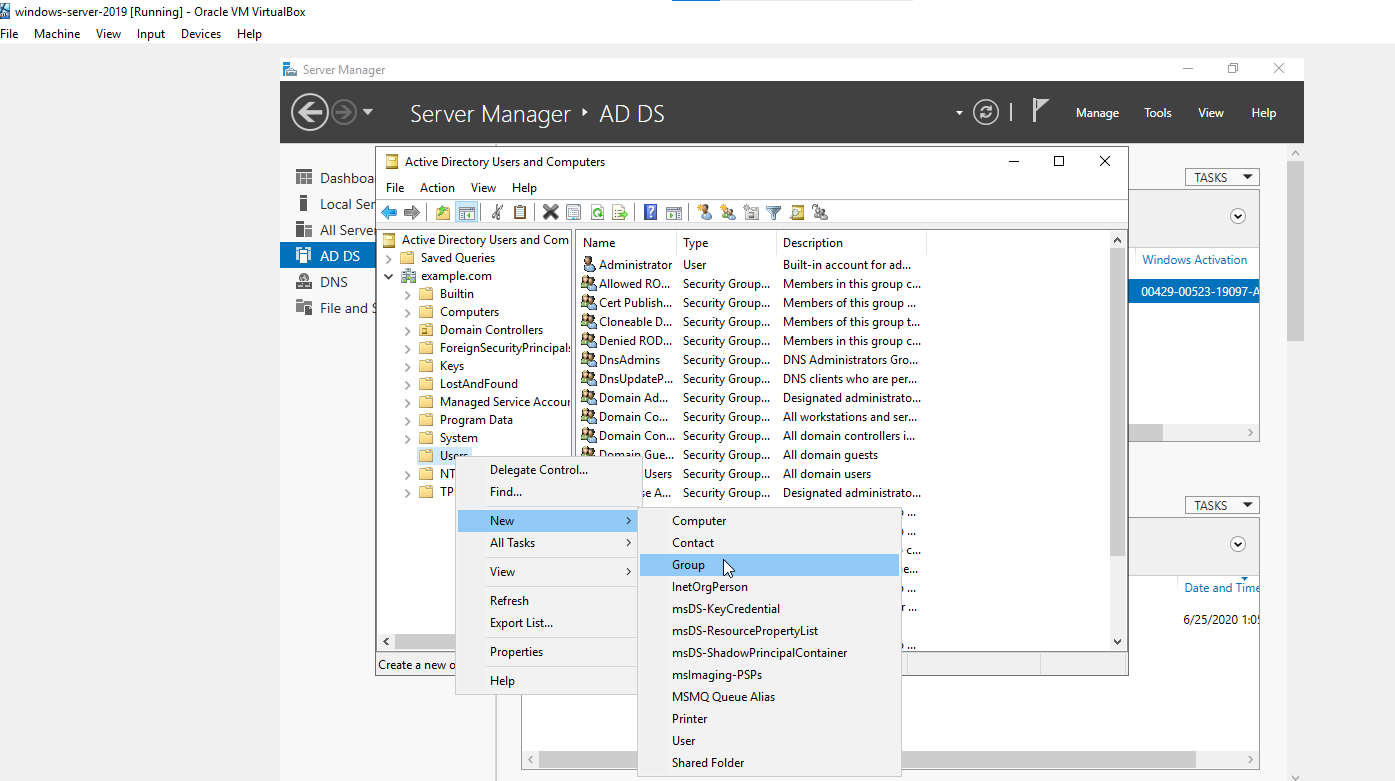Image resolution: width=1395 pixels, height=781 pixels.
Task: Click the scroll down arrow in object list
Action: point(1118,642)
